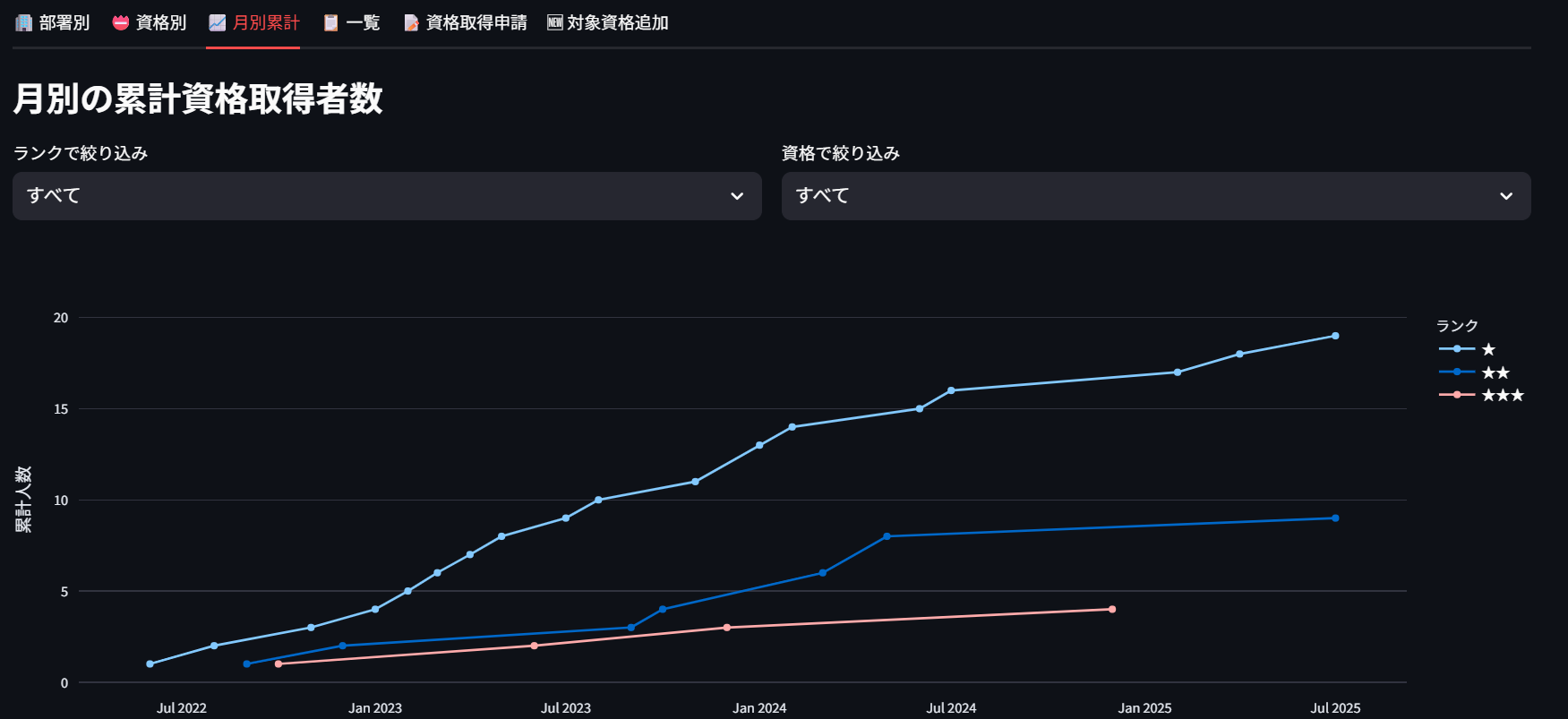
Task: Switch to the 資格別 tab
Action: [x=150, y=22]
